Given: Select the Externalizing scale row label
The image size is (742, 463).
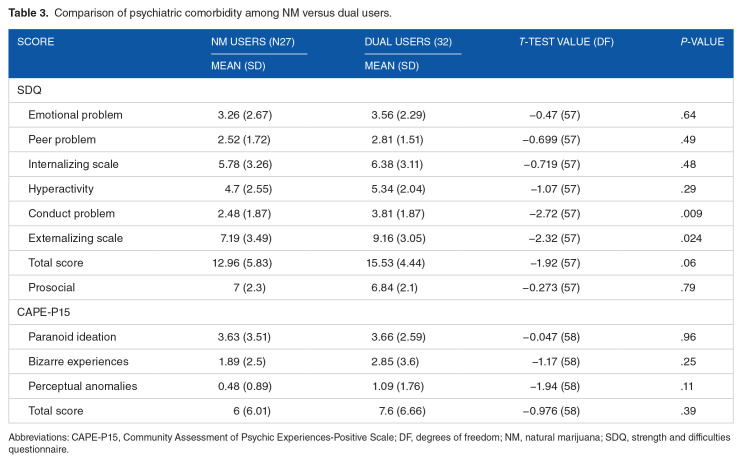Looking at the screenshot, I should [72, 238].
